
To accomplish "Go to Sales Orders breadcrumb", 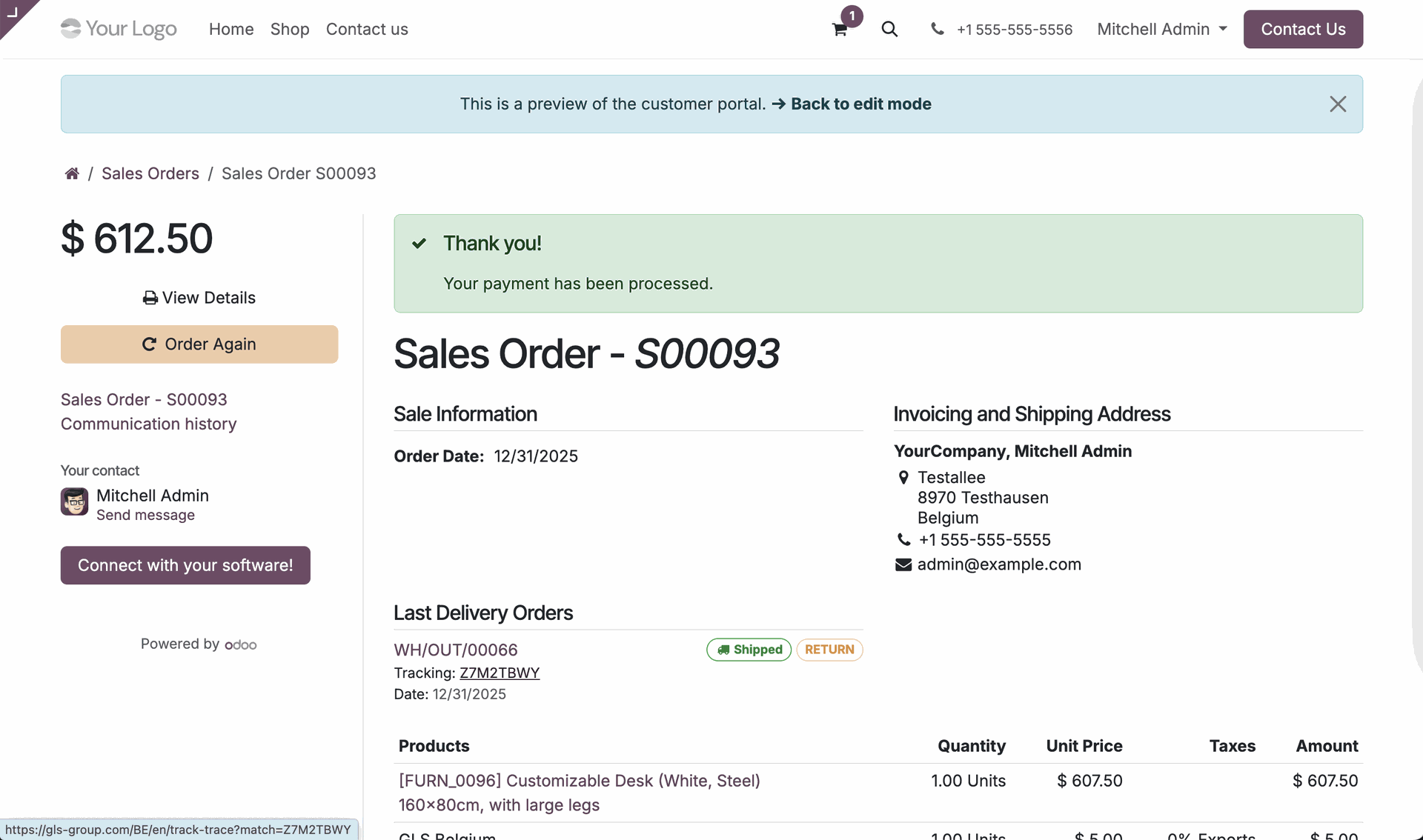I will coord(150,173).
